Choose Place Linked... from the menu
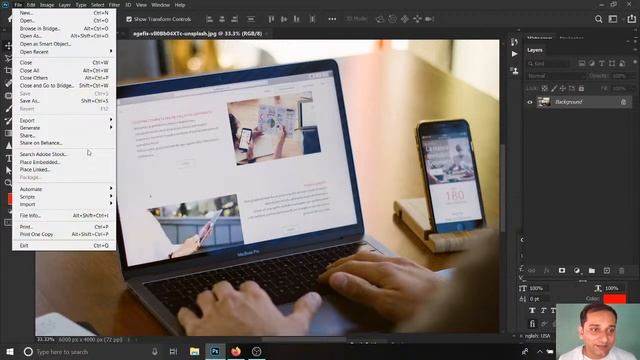 [64, 169]
